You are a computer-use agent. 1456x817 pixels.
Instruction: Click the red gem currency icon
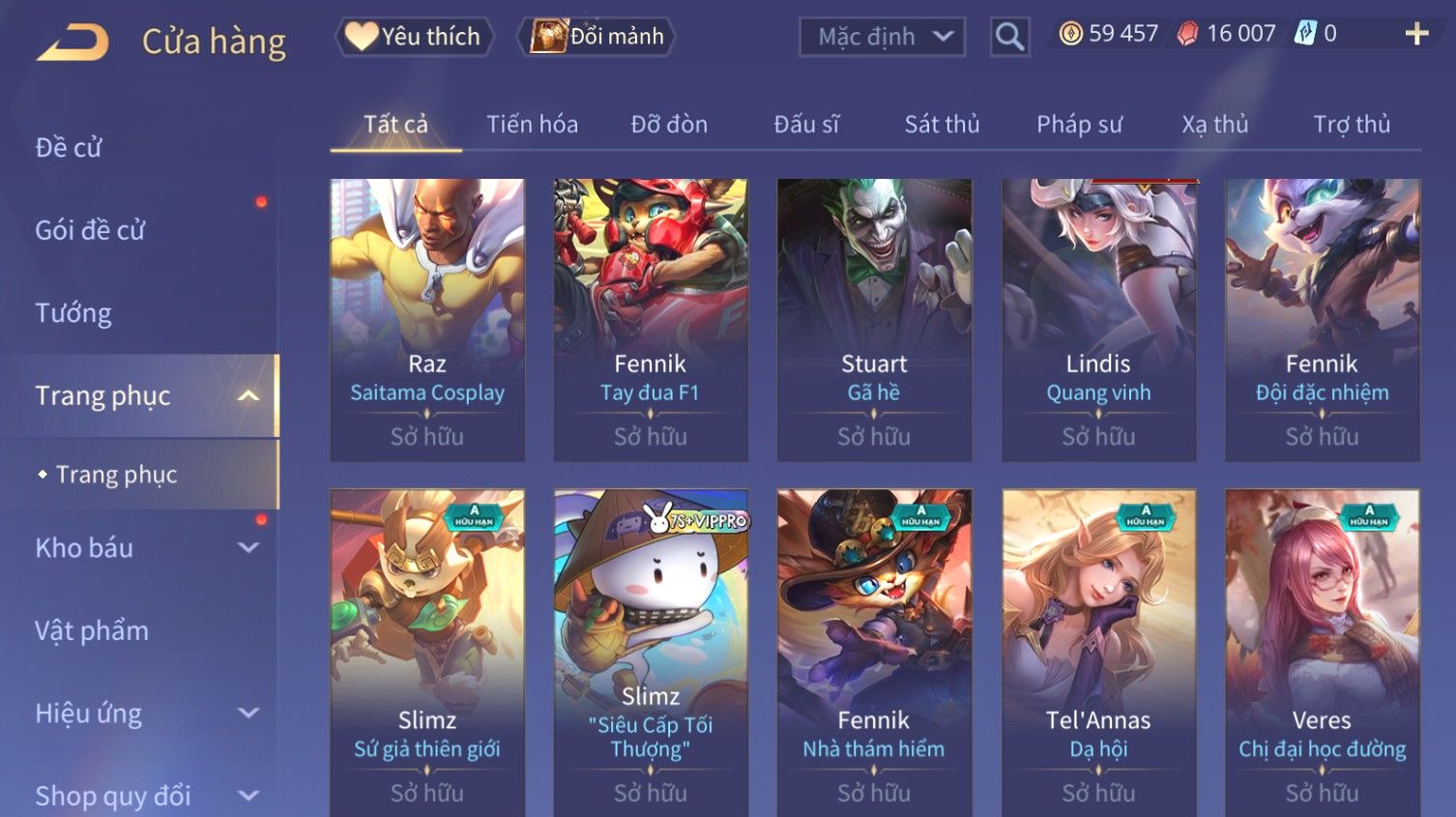coord(1187,34)
